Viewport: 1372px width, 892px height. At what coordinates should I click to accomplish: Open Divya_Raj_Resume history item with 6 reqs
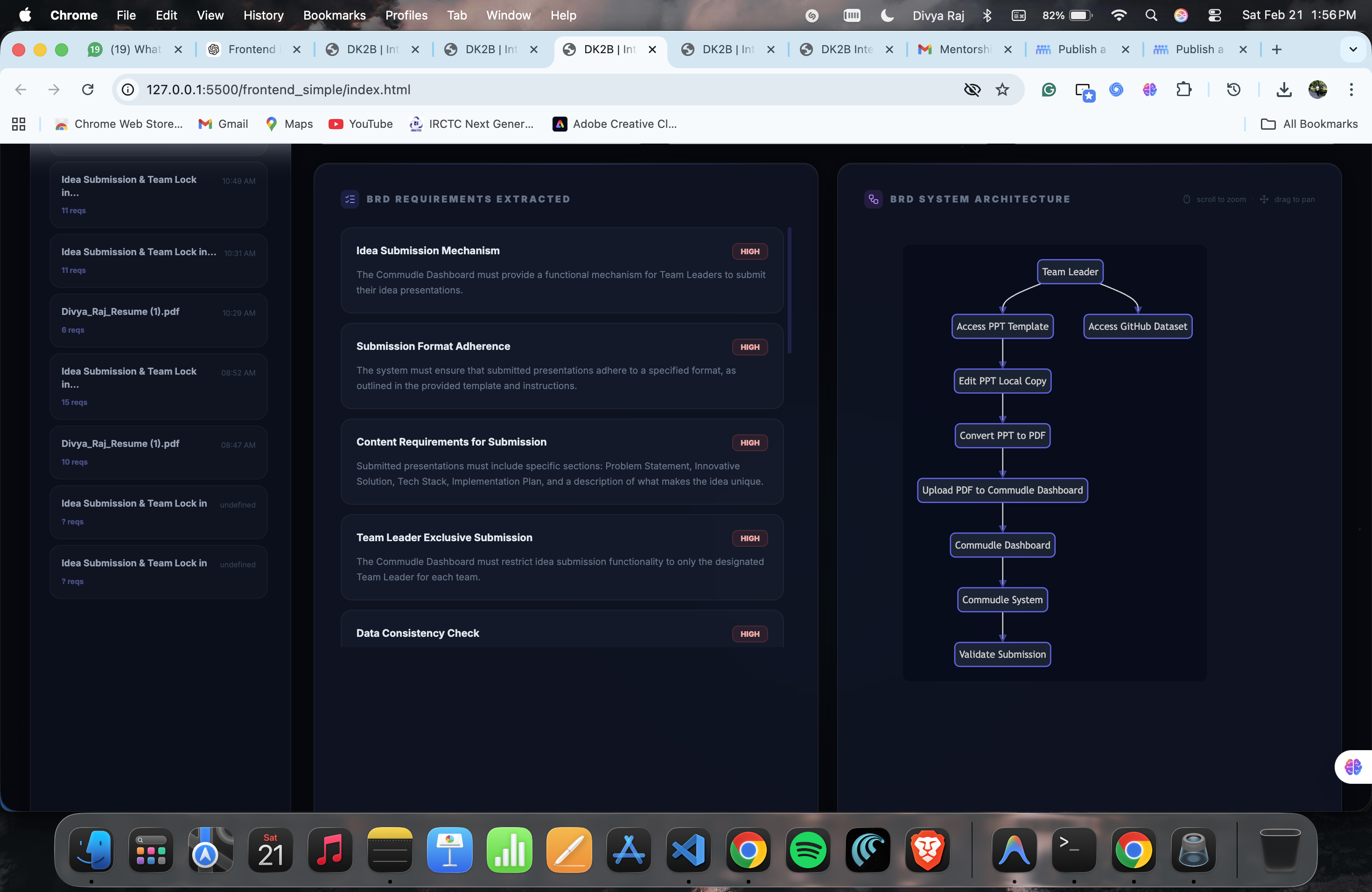click(x=158, y=320)
